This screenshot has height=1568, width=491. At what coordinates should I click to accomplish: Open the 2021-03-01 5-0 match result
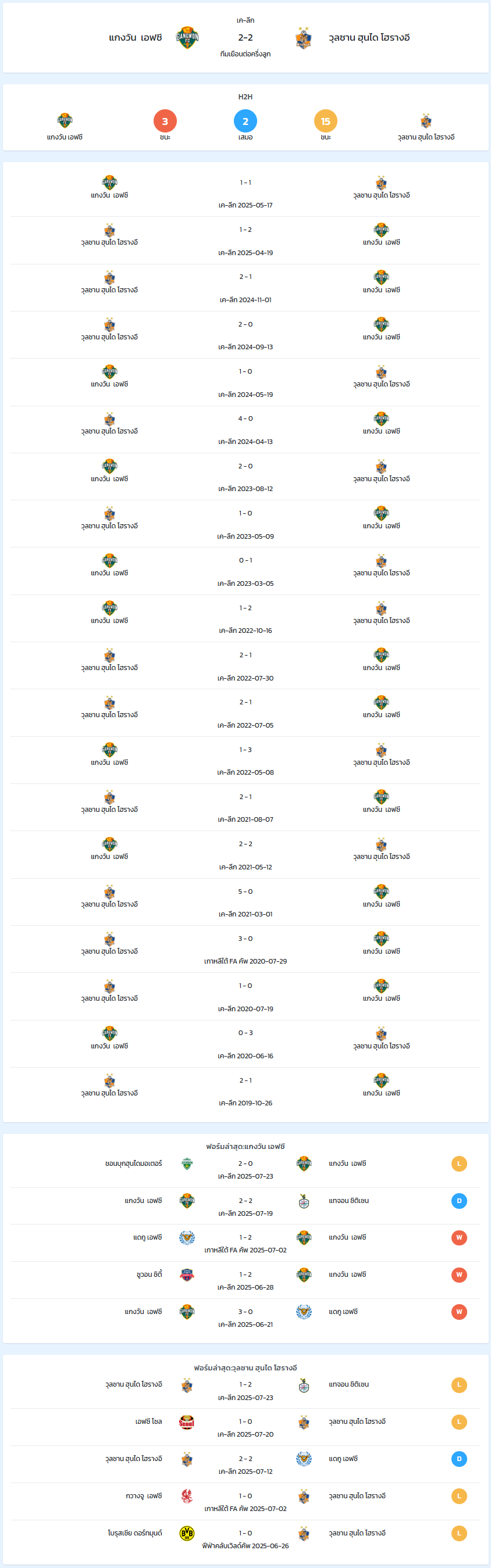click(245, 902)
